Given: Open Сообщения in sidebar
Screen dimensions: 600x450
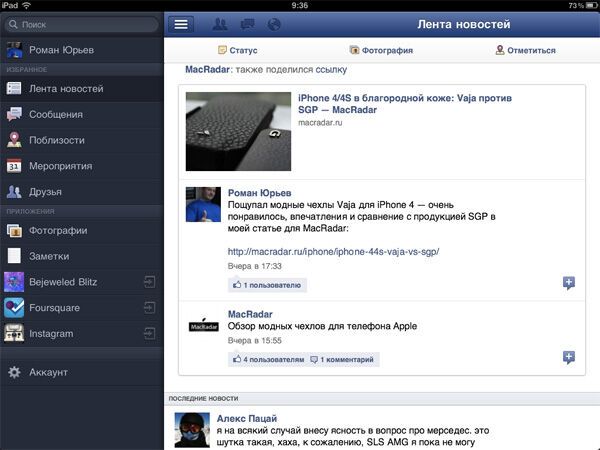Looking at the screenshot, I should tap(82, 114).
